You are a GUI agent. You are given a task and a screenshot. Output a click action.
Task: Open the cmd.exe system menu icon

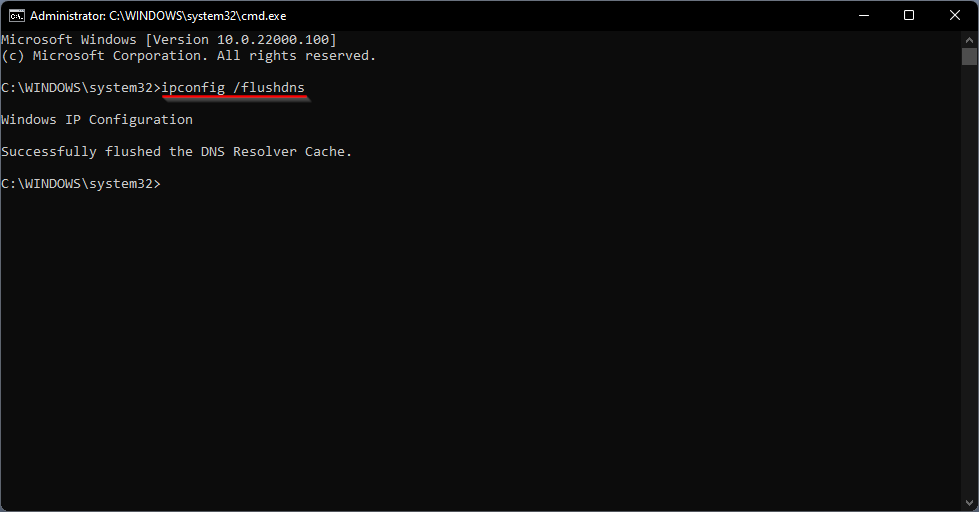16,16
